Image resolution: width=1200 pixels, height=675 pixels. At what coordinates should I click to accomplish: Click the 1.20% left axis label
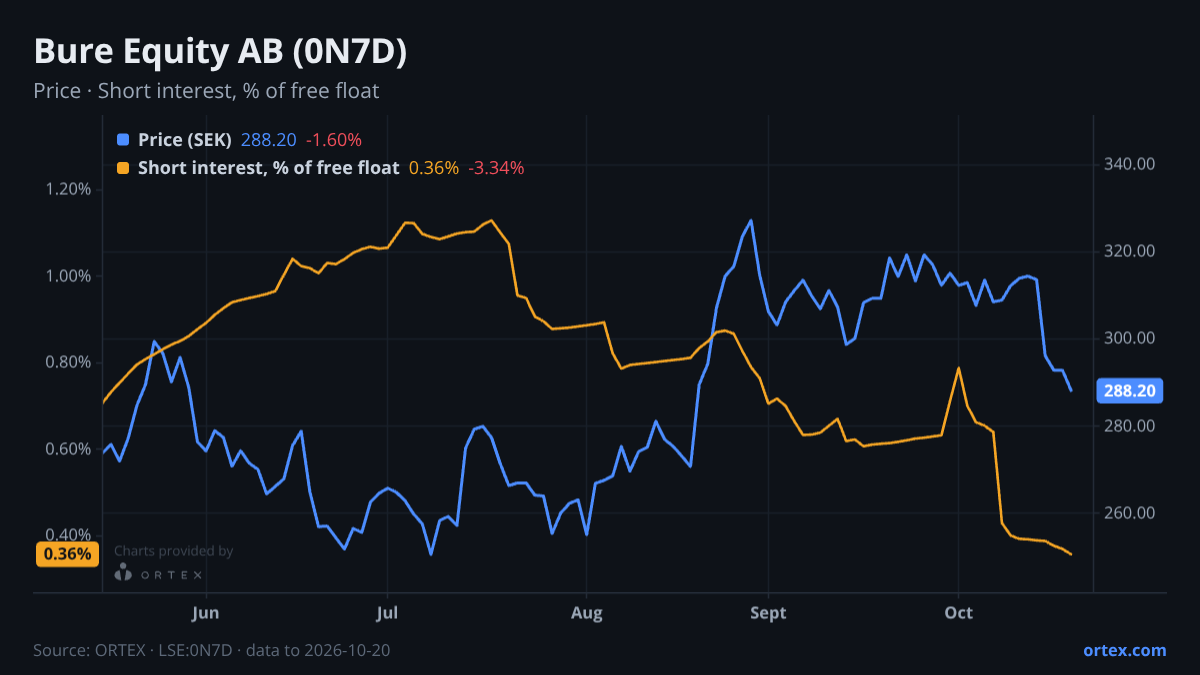point(67,189)
